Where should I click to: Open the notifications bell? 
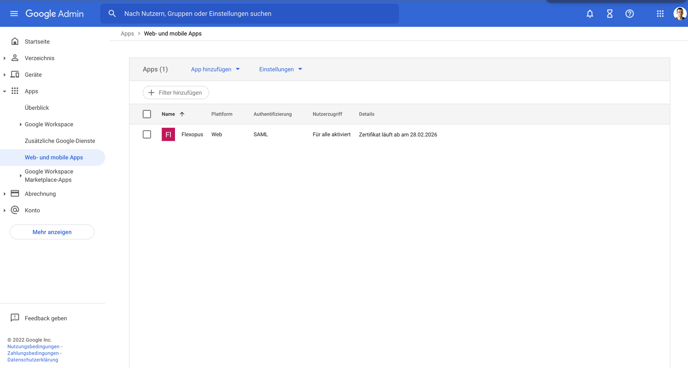(x=590, y=14)
